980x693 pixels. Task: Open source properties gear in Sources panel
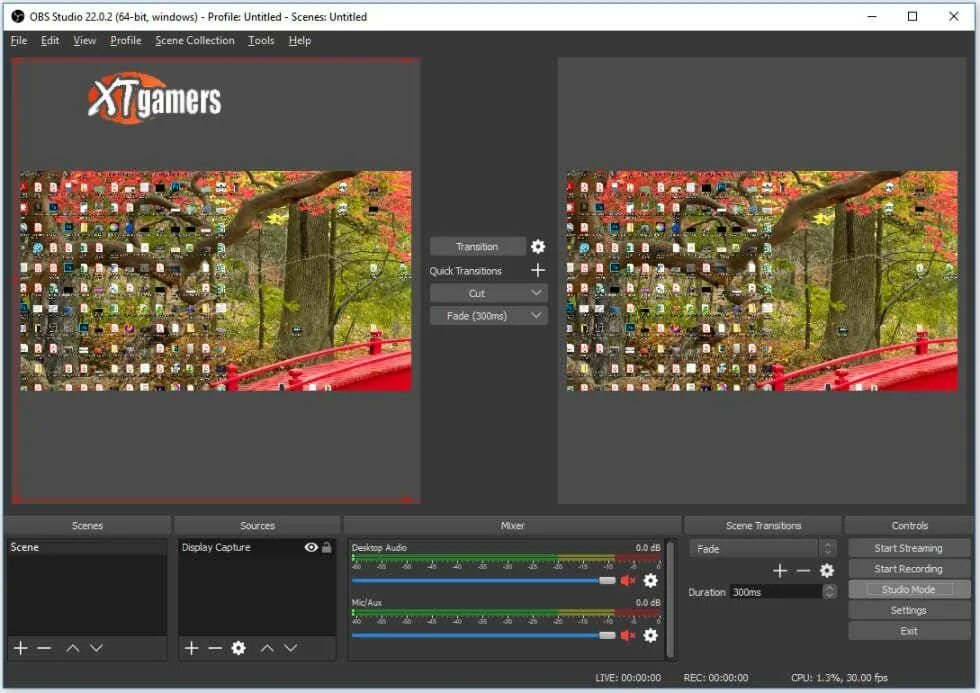pyautogui.click(x=238, y=648)
